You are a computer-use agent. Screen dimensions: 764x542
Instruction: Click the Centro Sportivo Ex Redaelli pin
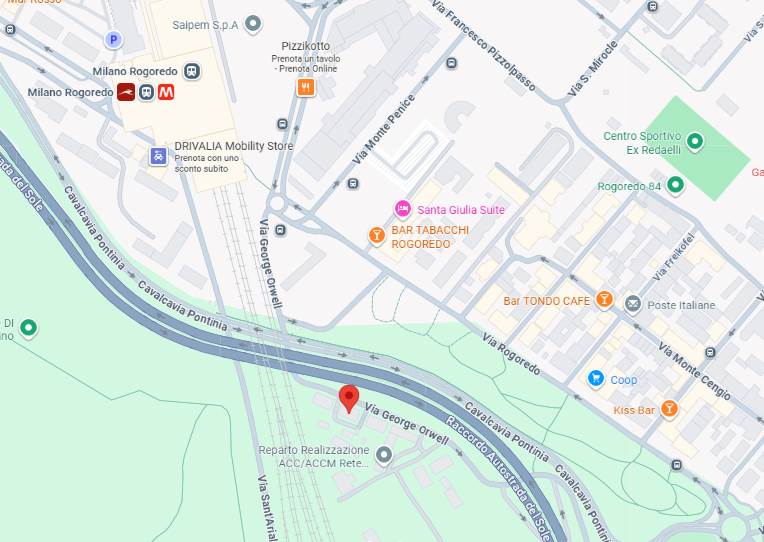(x=695, y=142)
